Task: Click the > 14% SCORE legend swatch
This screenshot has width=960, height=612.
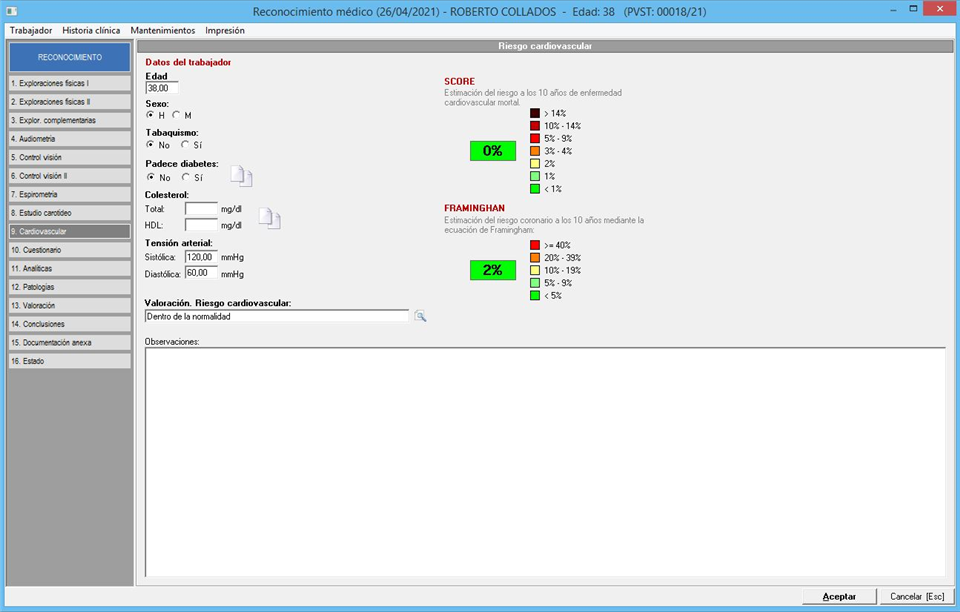Action: 535,113
